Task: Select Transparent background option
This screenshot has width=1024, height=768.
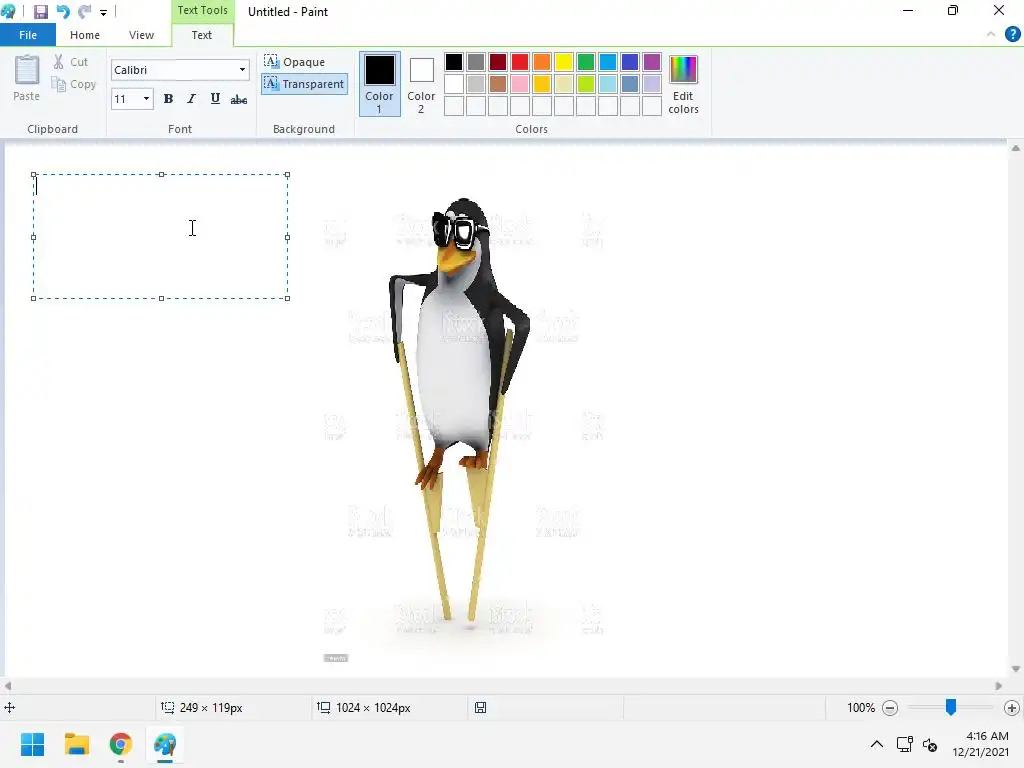Action: tap(304, 84)
